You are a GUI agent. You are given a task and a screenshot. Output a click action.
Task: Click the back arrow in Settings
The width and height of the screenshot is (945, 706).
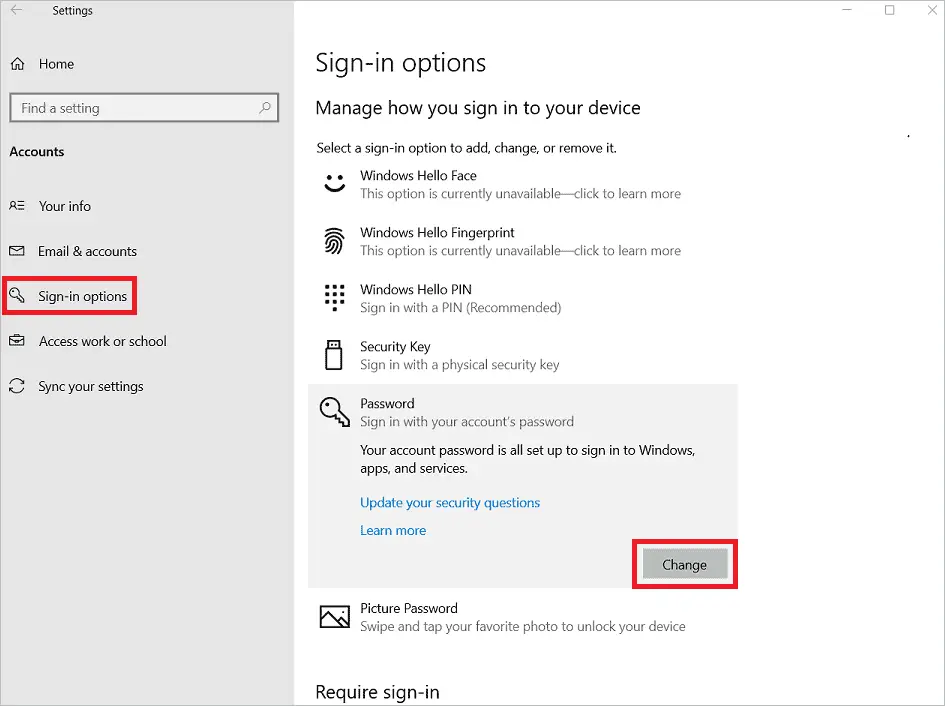click(x=16, y=10)
